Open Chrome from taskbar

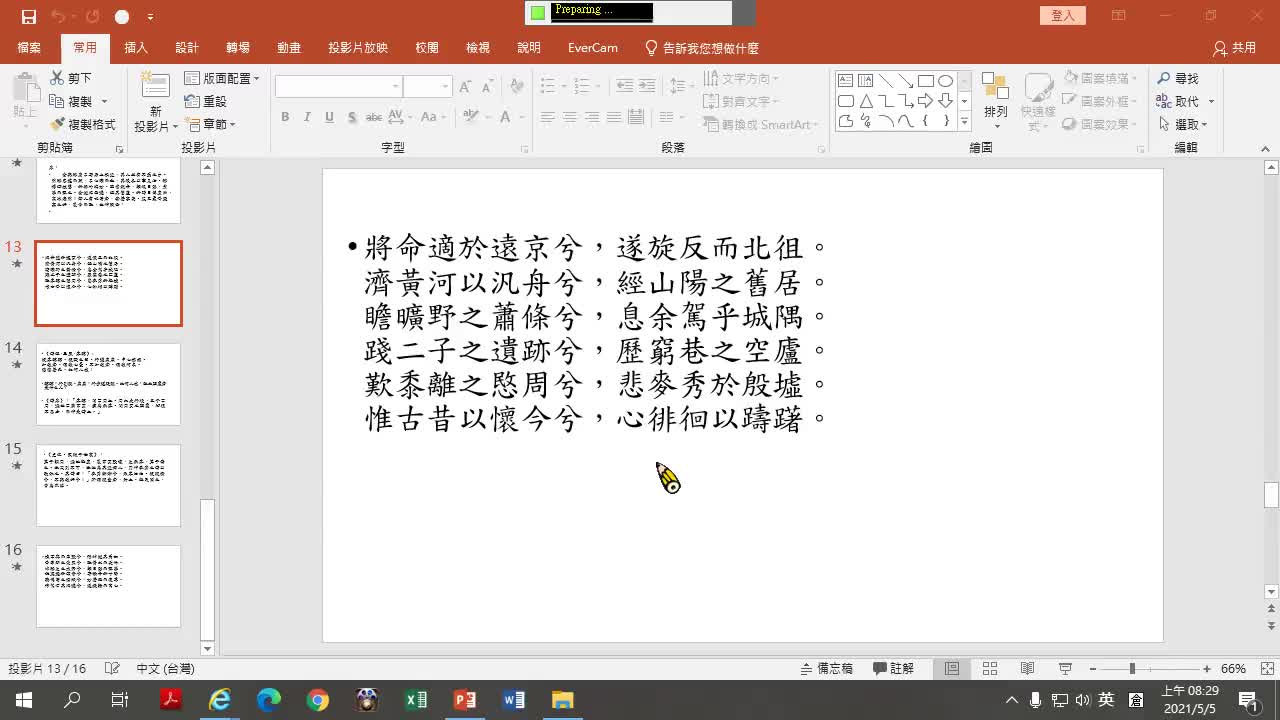click(x=318, y=700)
